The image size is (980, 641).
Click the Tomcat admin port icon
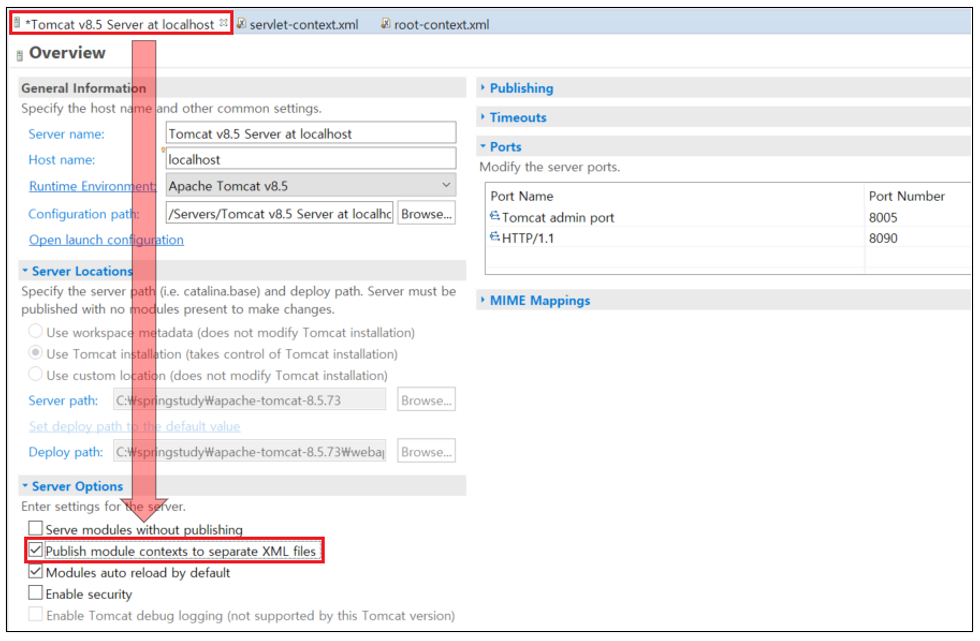(494, 216)
